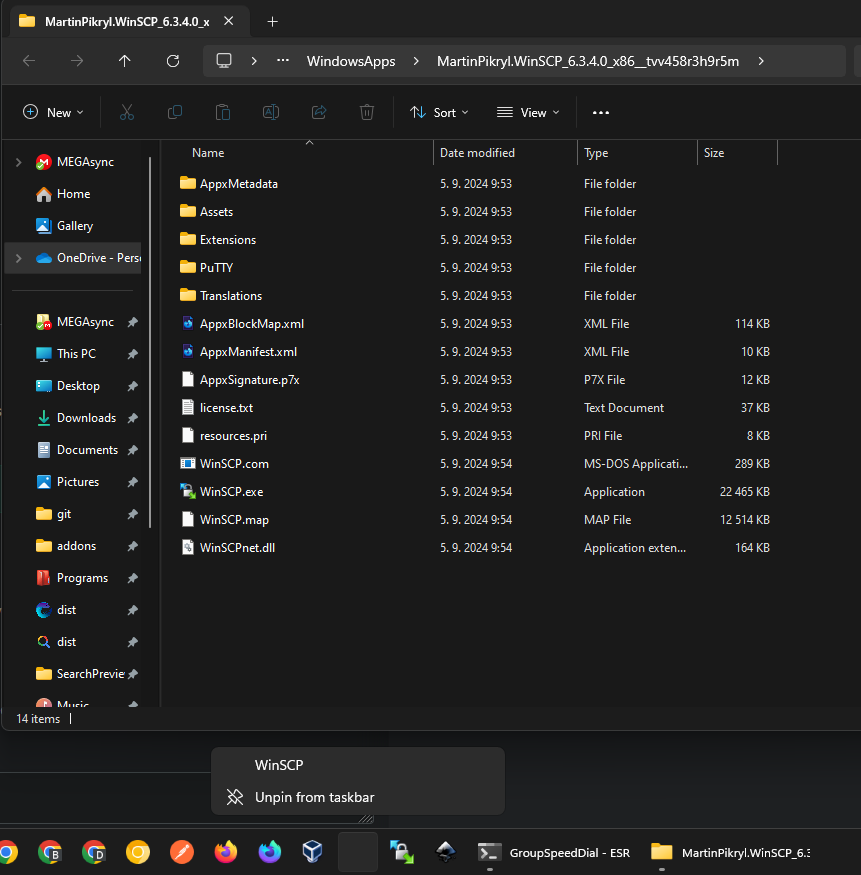
Task: Collapse the OneDrive sidebar entry
Action: pyautogui.click(x=18, y=258)
